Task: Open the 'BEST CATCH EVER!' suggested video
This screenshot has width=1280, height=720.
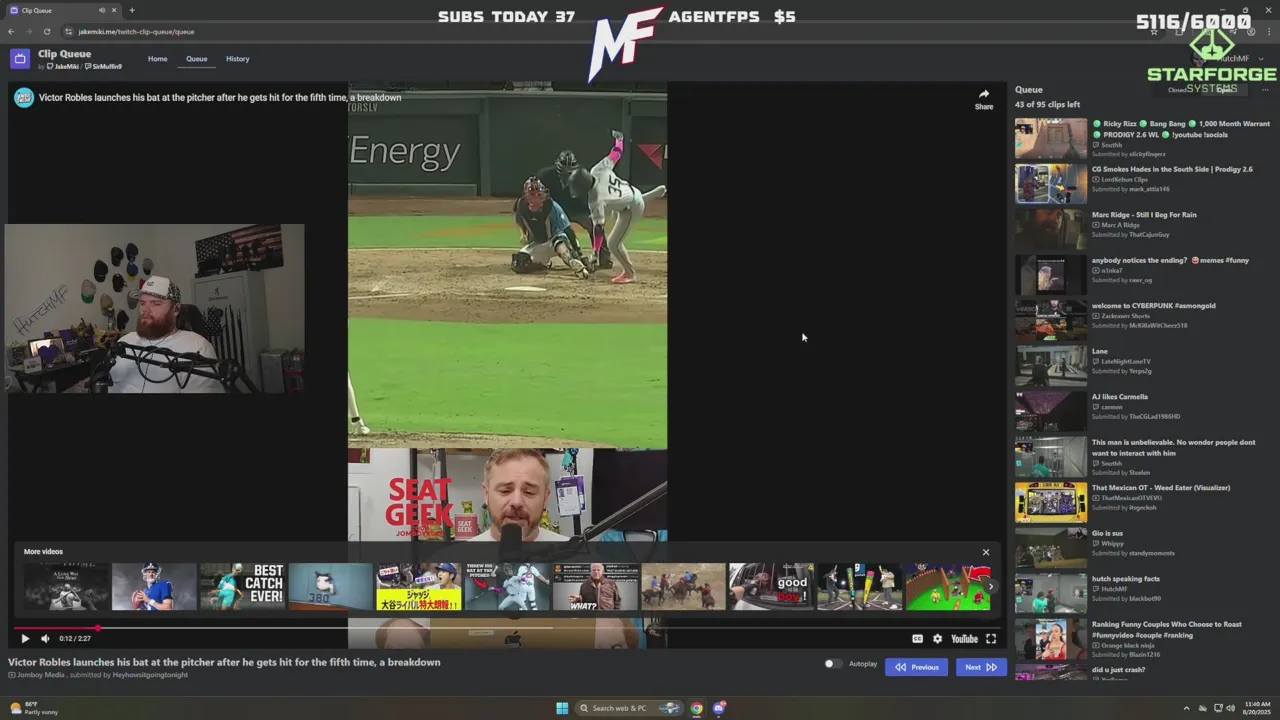Action: [242, 587]
